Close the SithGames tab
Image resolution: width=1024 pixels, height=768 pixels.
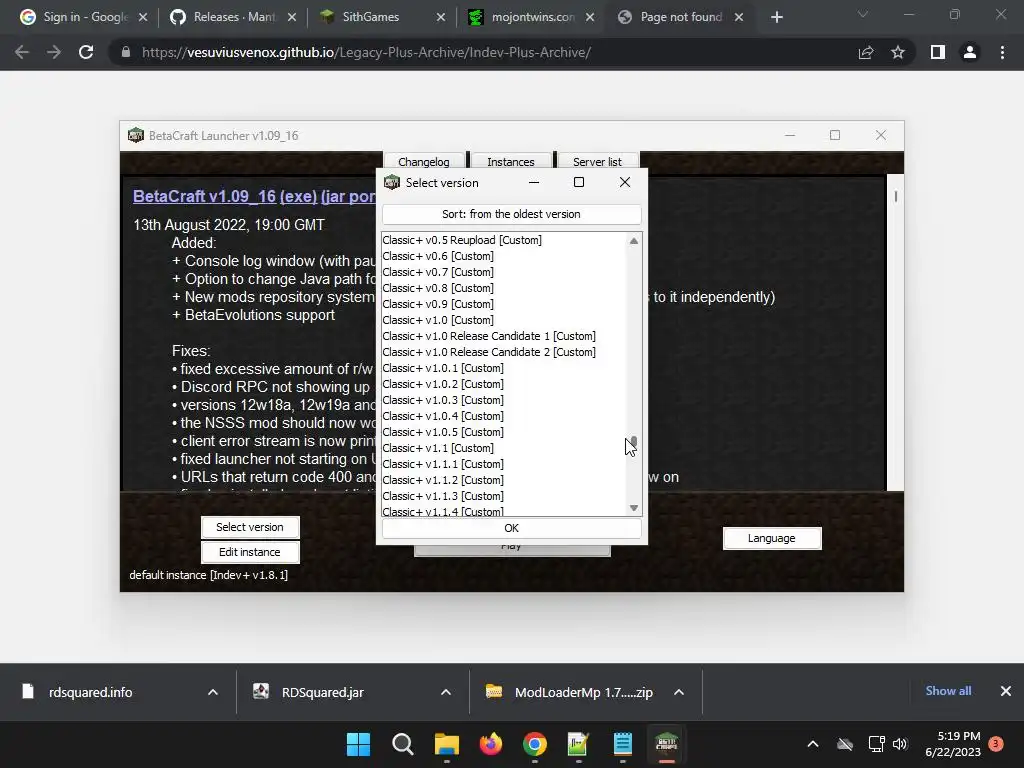(x=441, y=17)
